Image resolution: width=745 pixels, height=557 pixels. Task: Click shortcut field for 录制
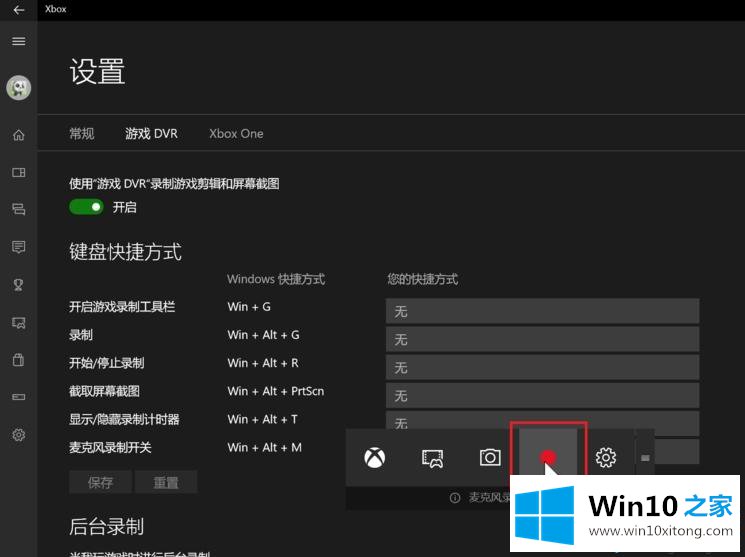pyautogui.click(x=542, y=339)
